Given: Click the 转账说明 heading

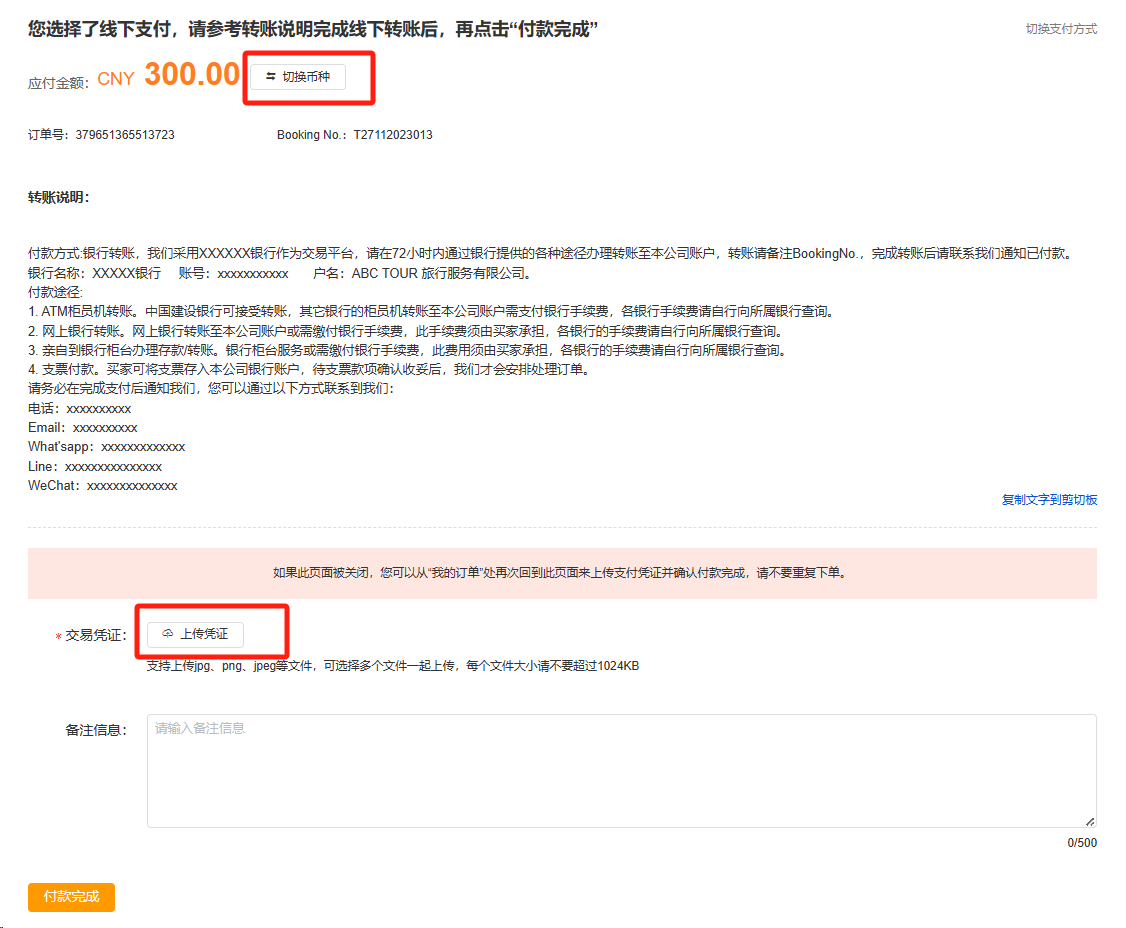Looking at the screenshot, I should pos(59,197).
